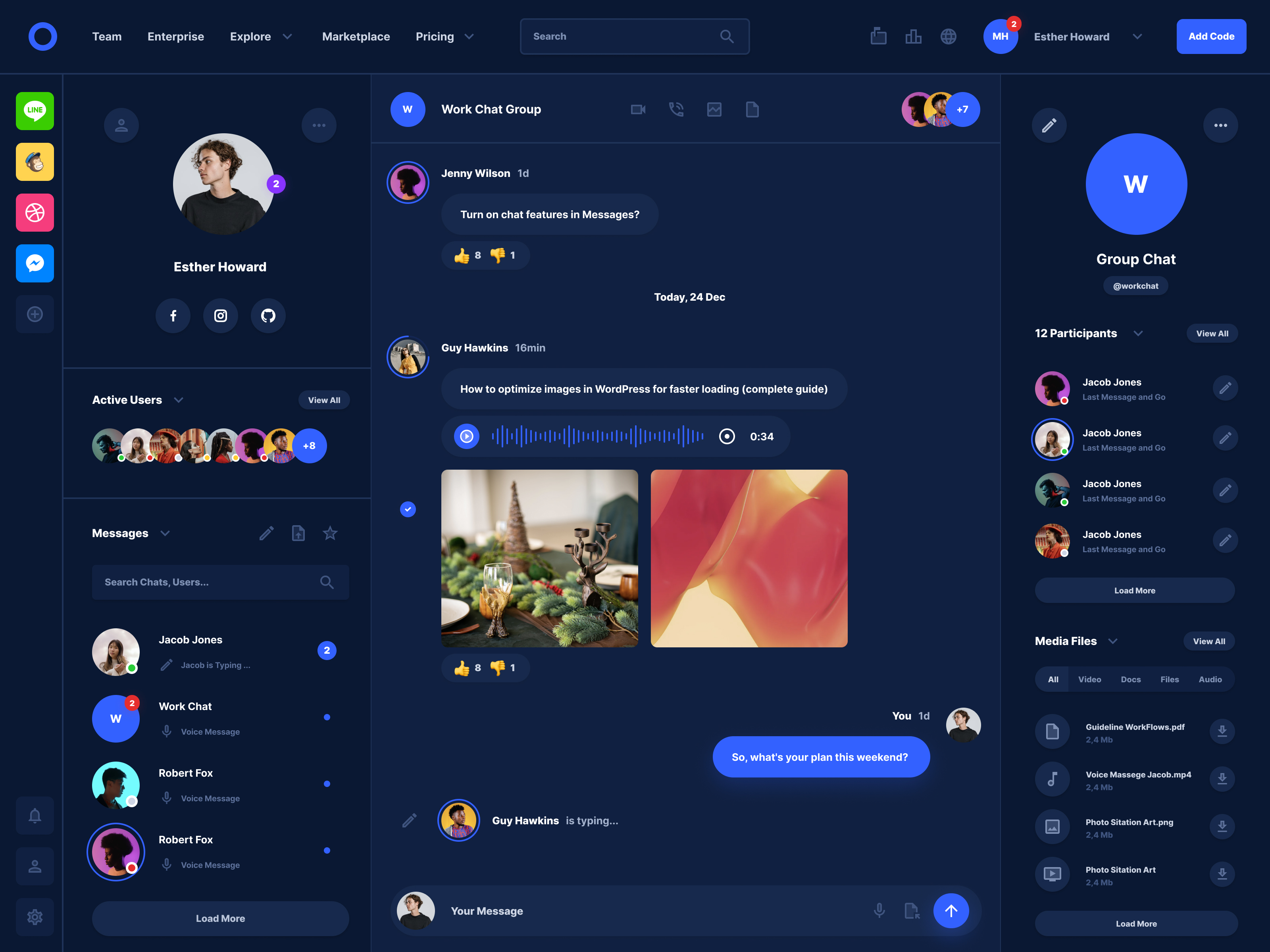Screen dimensions: 1270x952
Task: Open Esther Howard's Instagram link
Action: 221,316
